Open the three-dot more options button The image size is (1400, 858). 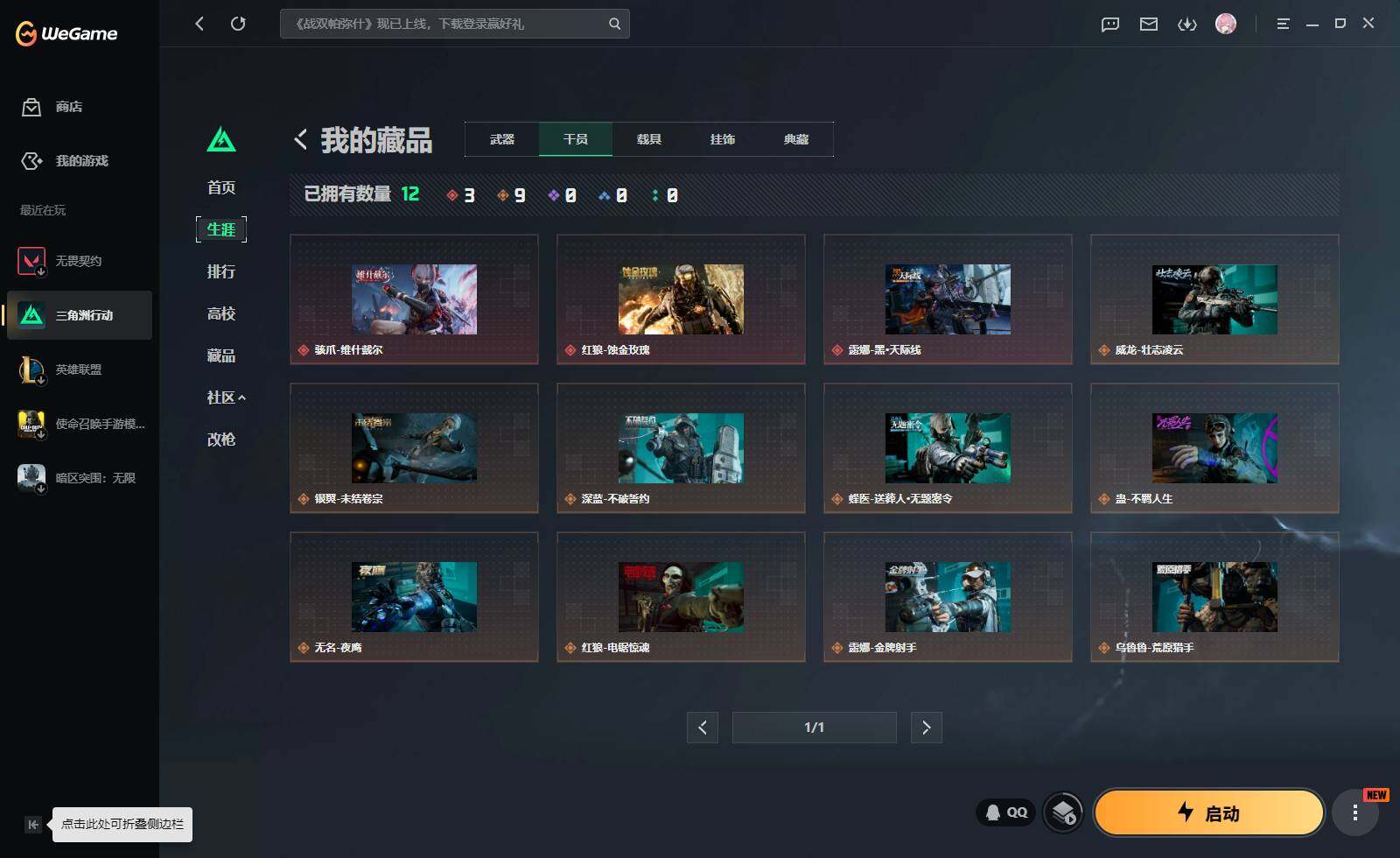1355,812
